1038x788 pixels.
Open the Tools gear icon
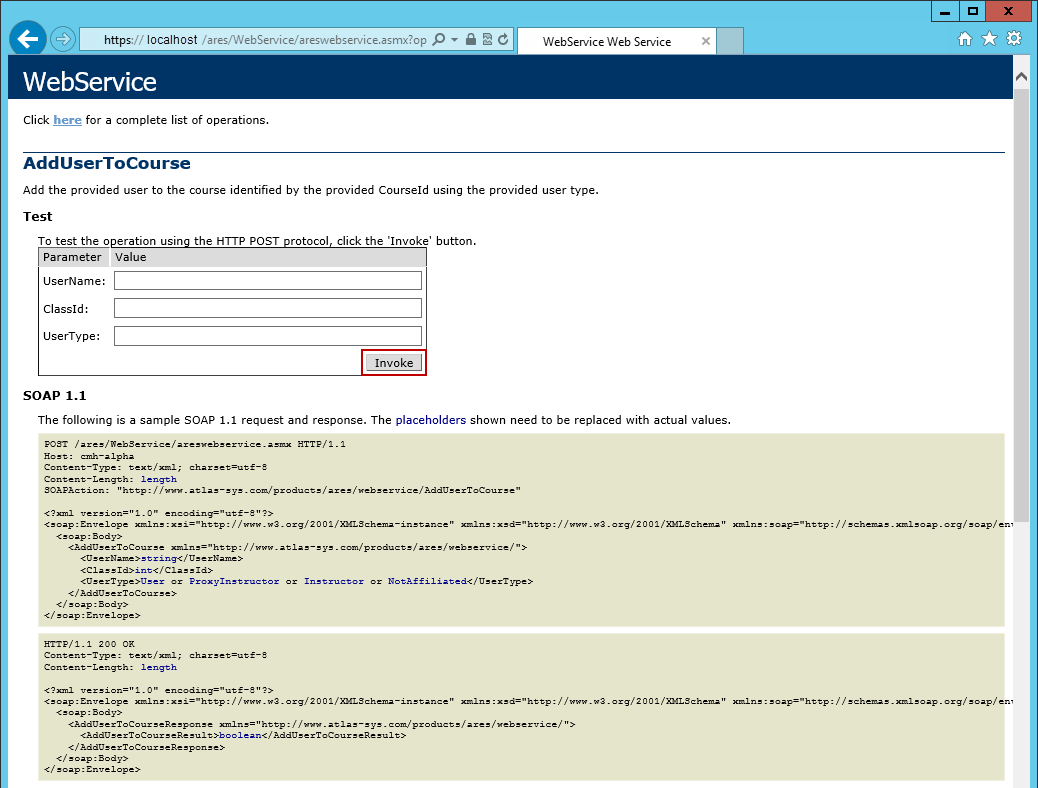coord(1013,38)
